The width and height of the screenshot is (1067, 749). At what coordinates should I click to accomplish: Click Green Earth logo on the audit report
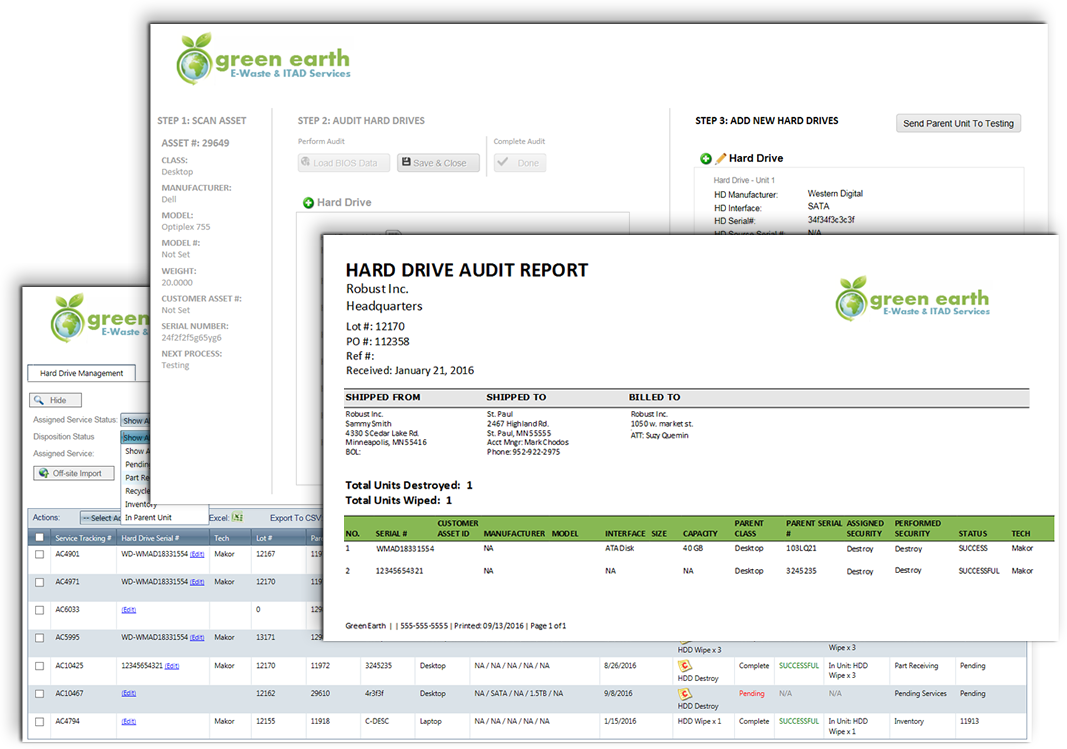pos(911,299)
